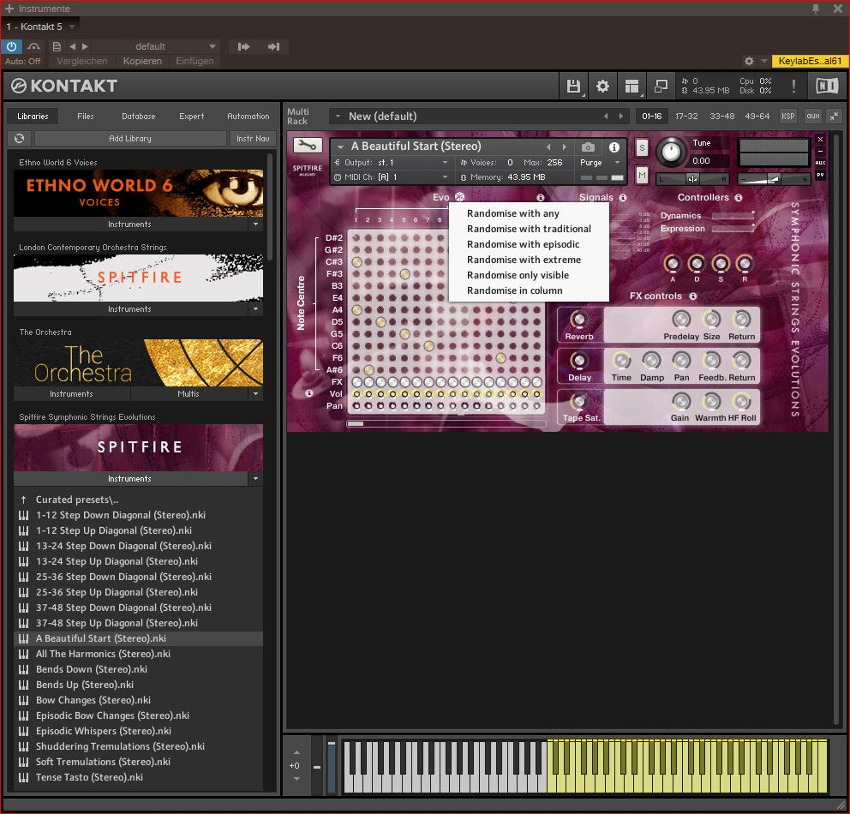Switch to the Files tab
Viewport: 850px width, 814px height.
pos(85,116)
